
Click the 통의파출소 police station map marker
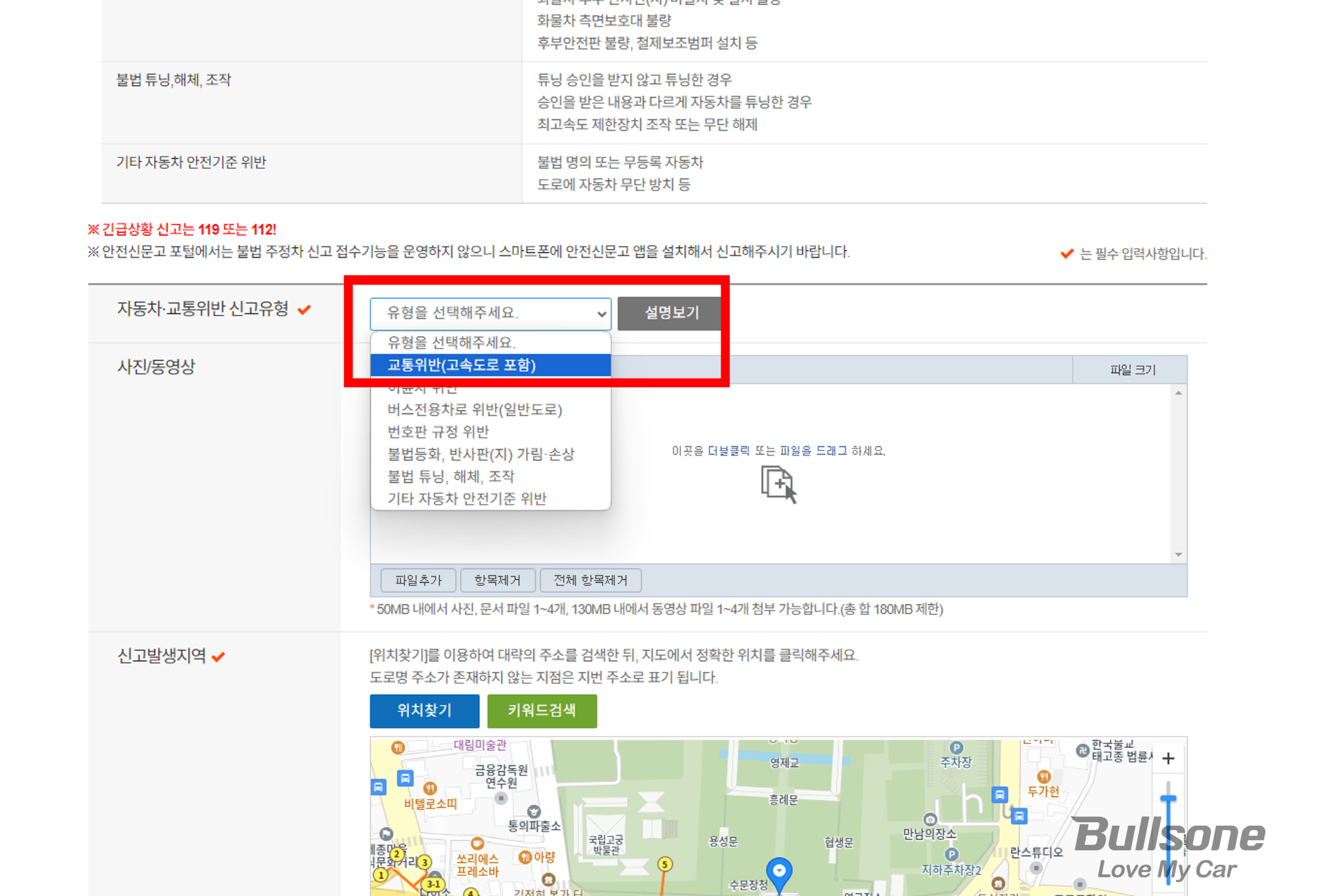click(x=534, y=811)
